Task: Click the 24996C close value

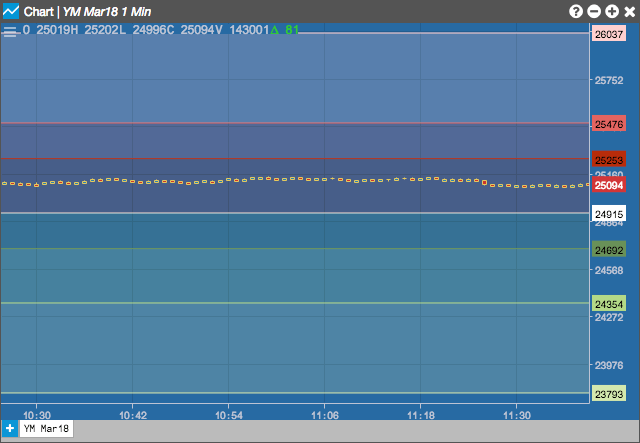Action: pos(153,30)
